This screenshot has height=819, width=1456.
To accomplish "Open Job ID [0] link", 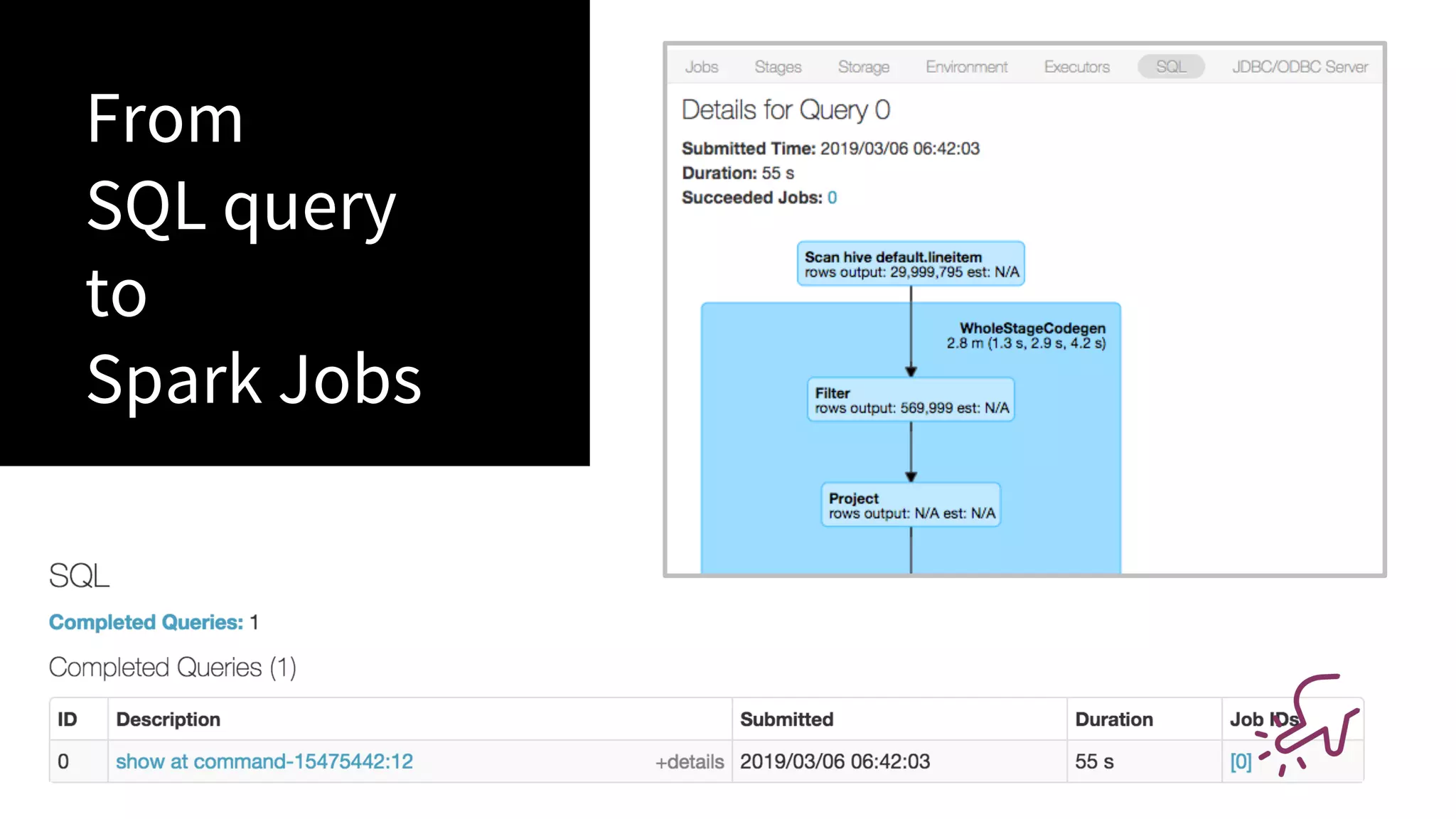I will click(1241, 761).
